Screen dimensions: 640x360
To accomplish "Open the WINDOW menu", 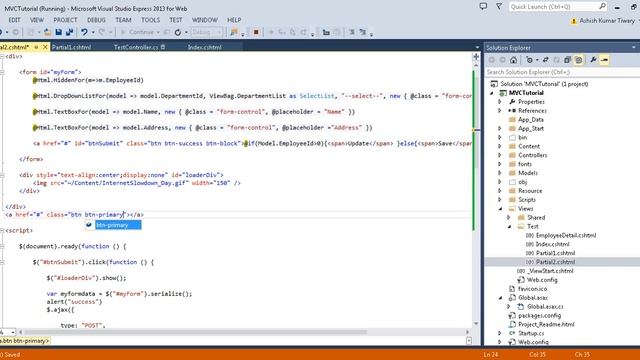I will 205,20.
